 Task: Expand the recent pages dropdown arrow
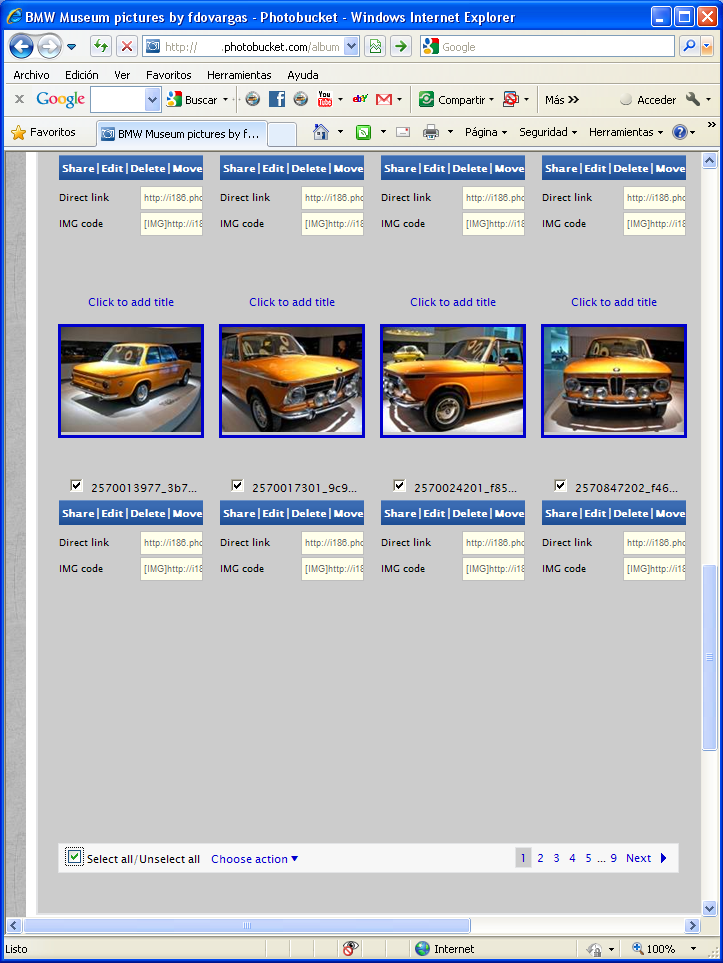[71, 47]
